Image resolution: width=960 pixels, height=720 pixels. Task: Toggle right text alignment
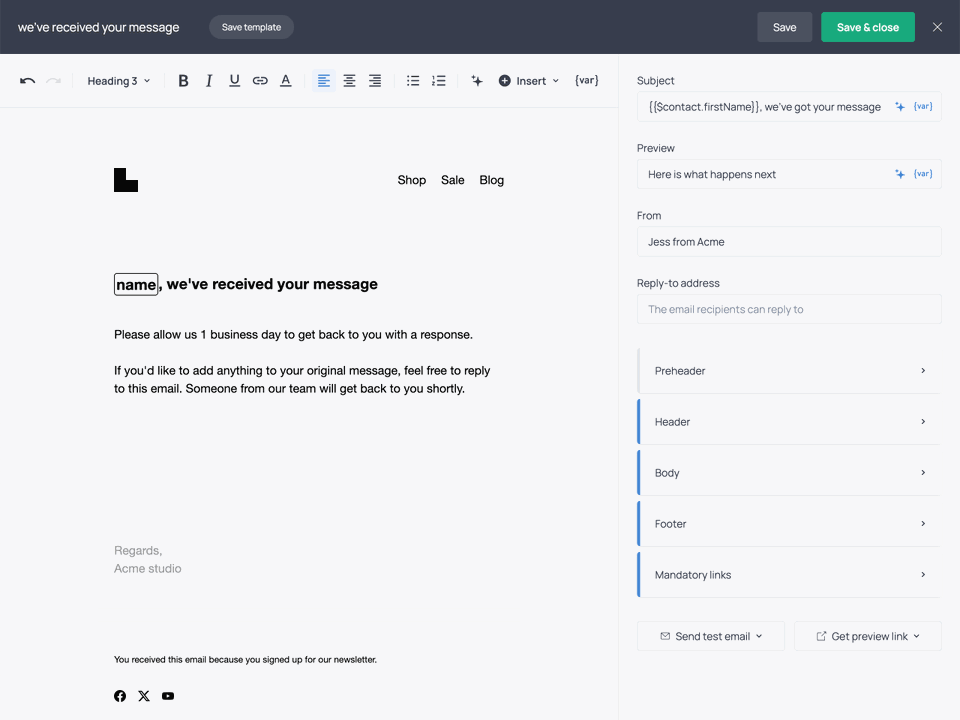(x=374, y=80)
